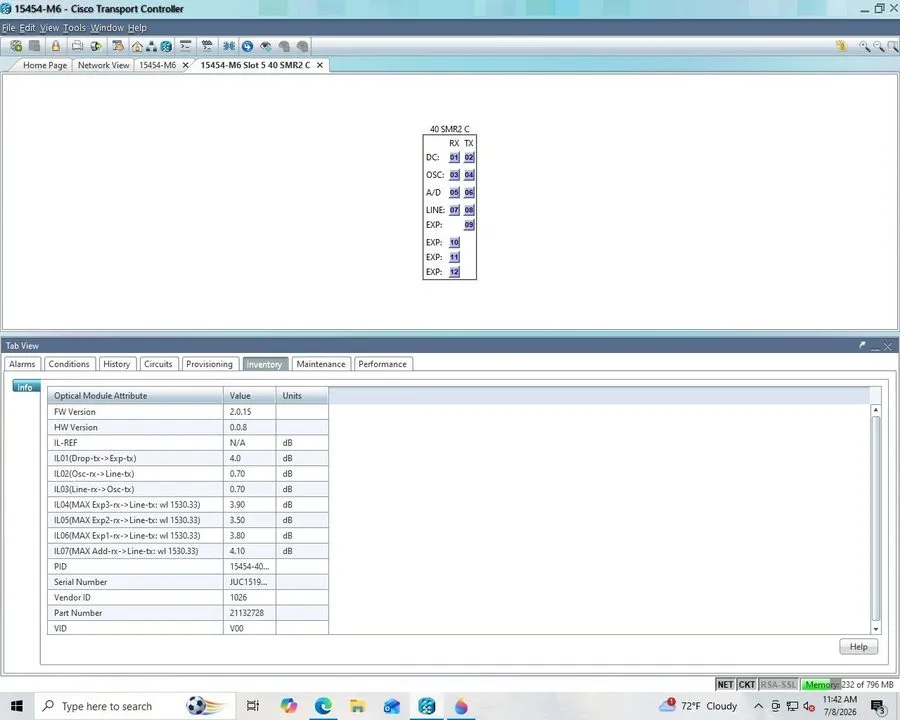Open the Tools menu
The image size is (900, 720).
[x=74, y=28]
